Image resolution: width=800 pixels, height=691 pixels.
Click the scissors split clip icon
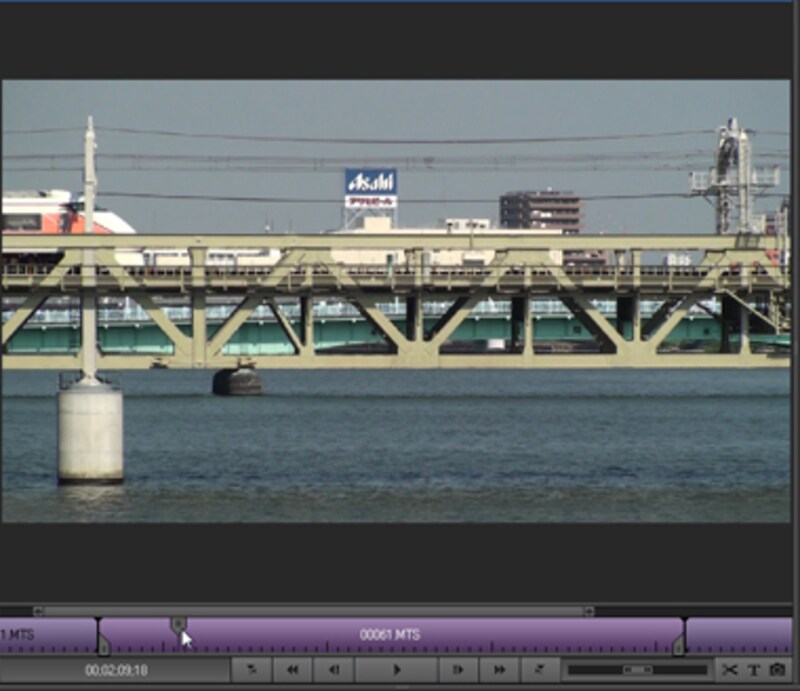point(730,670)
